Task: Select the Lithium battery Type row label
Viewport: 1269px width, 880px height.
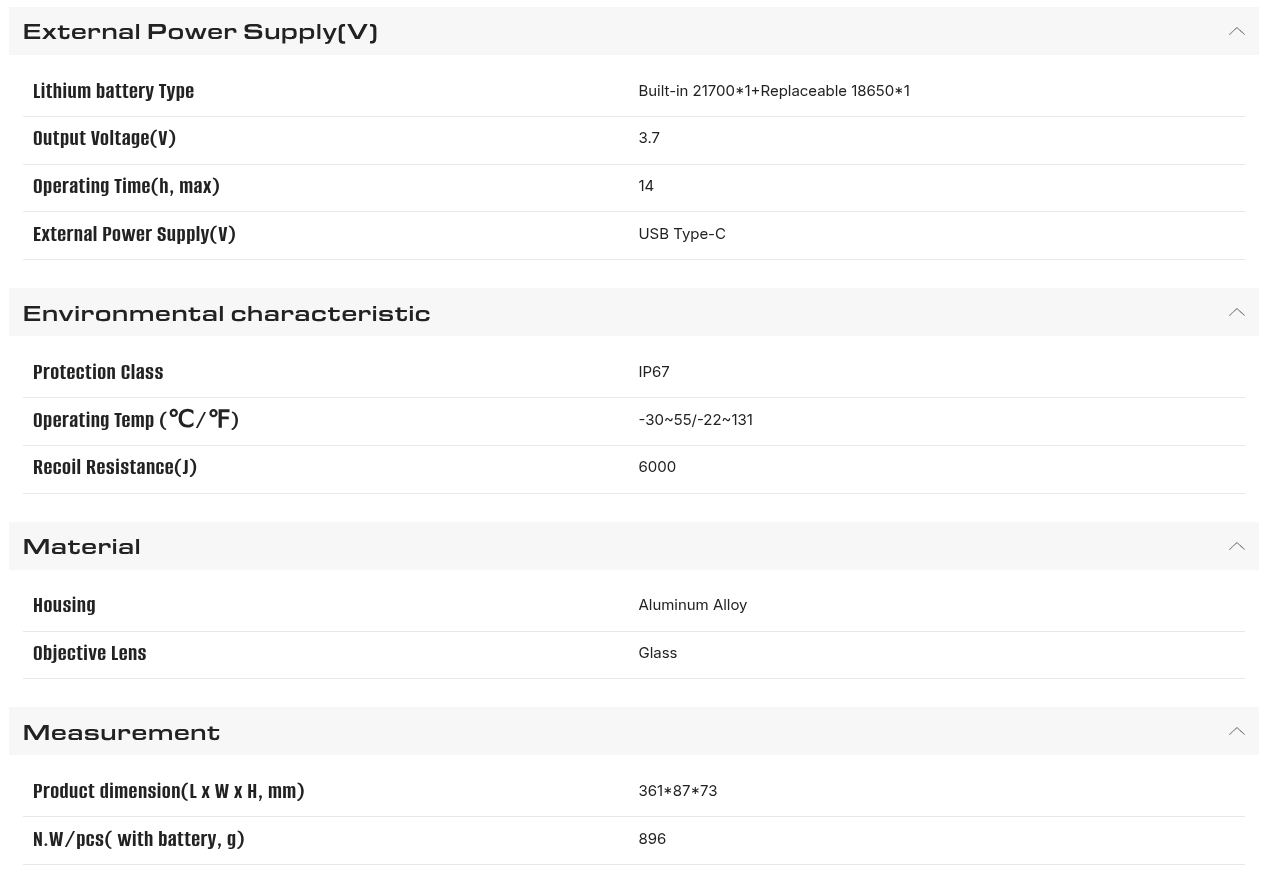Action: pos(113,91)
